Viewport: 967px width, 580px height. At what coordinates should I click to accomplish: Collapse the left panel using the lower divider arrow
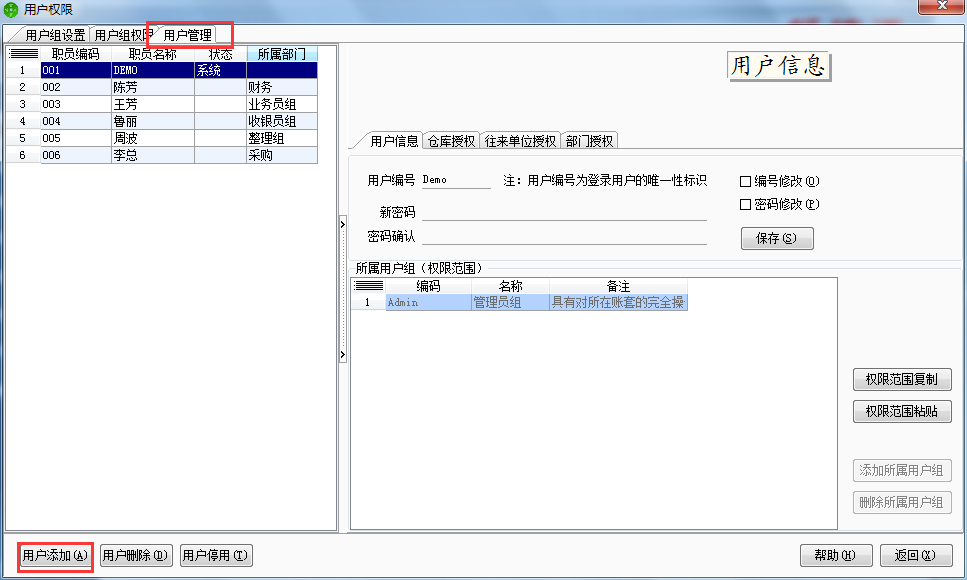(343, 355)
